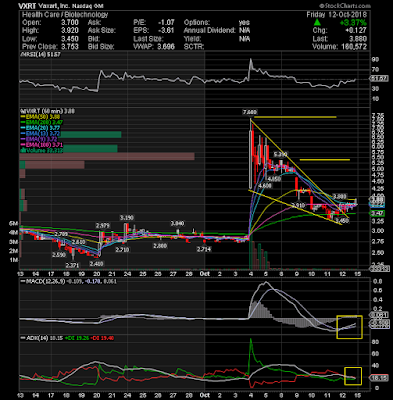
Task: Click the pink EMA(100) legend entry
Action: (41, 144)
